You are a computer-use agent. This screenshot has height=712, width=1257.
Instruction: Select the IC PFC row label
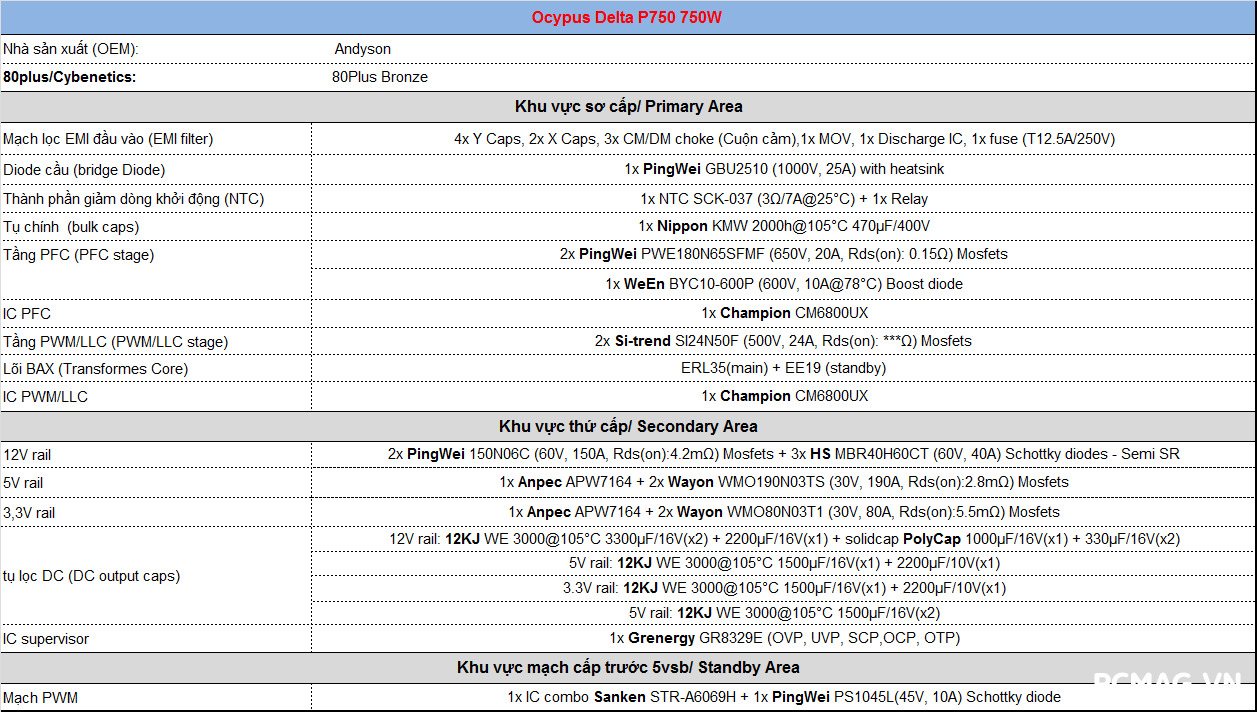click(27, 314)
